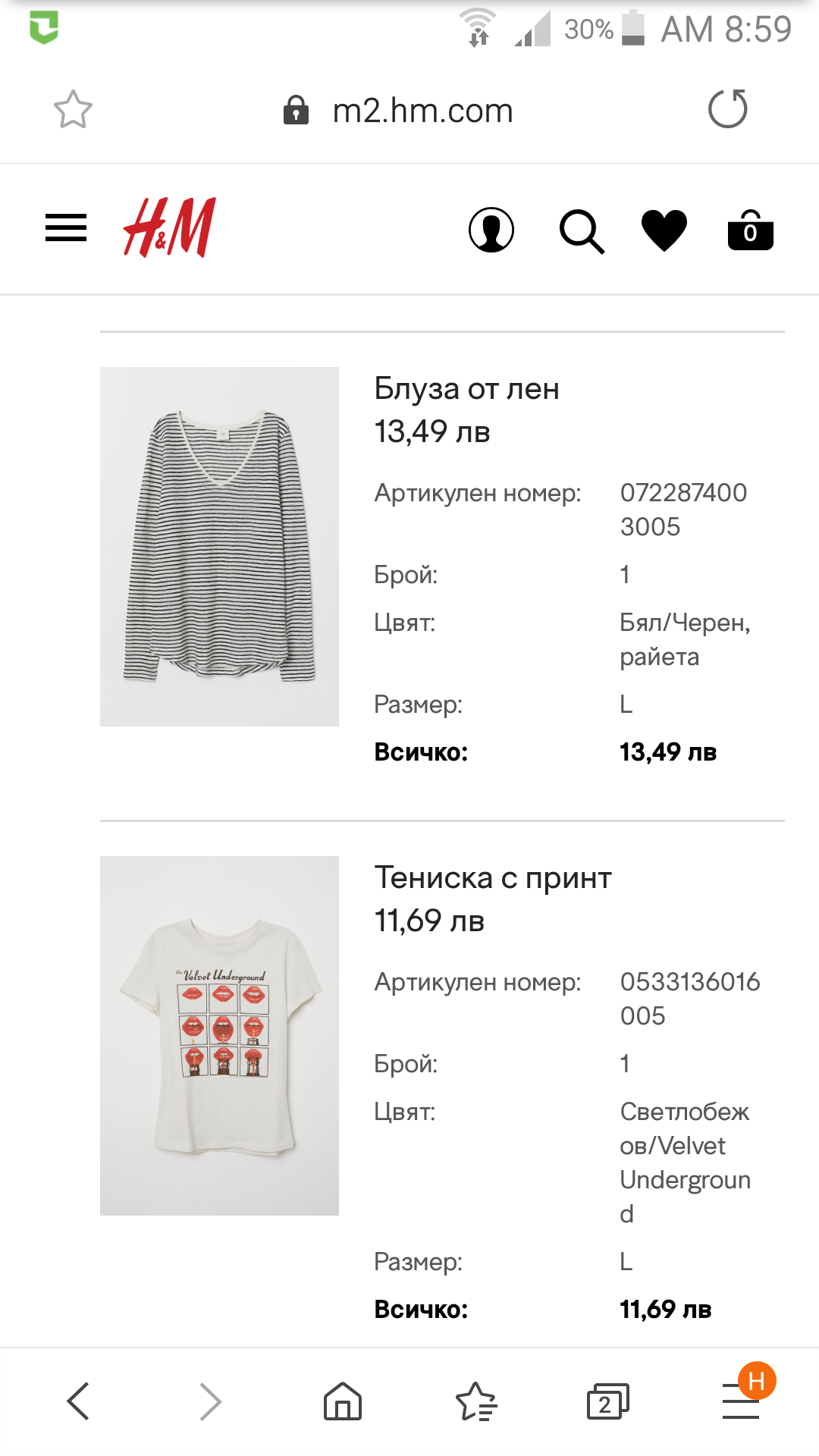This screenshot has height=1456, width=819.
Task: Open the shopping bag
Action: point(750,230)
